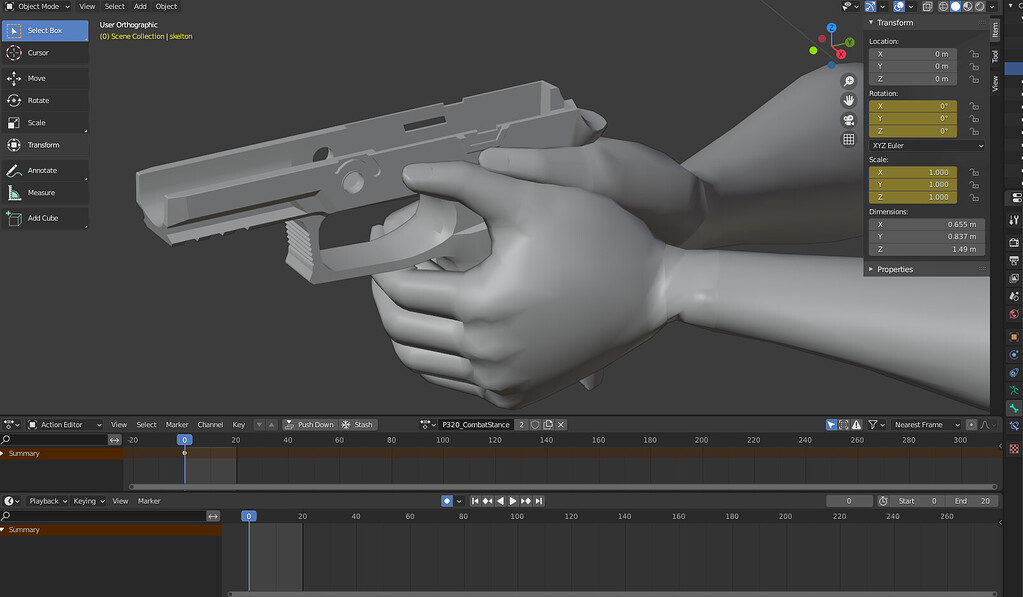Image resolution: width=1023 pixels, height=597 pixels.
Task: Open the camera view icon in viewport
Action: click(848, 119)
